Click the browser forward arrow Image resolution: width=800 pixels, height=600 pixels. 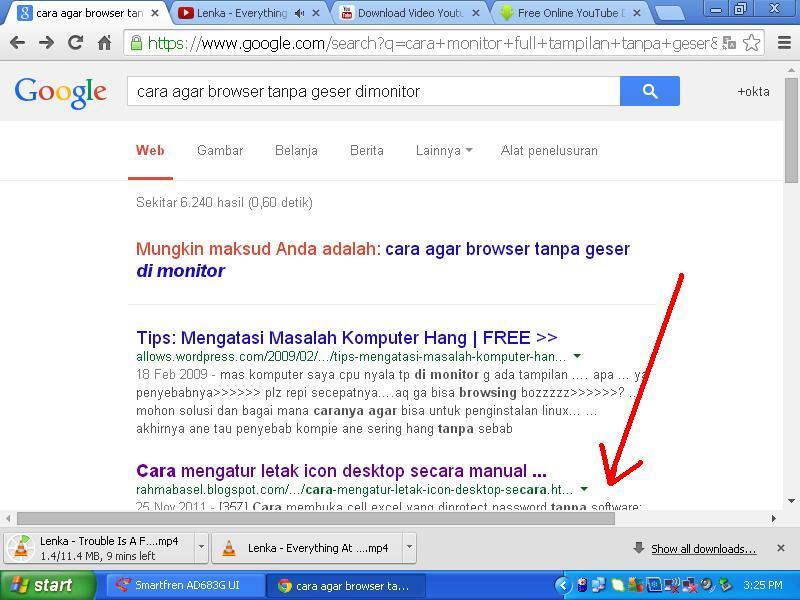[46, 43]
